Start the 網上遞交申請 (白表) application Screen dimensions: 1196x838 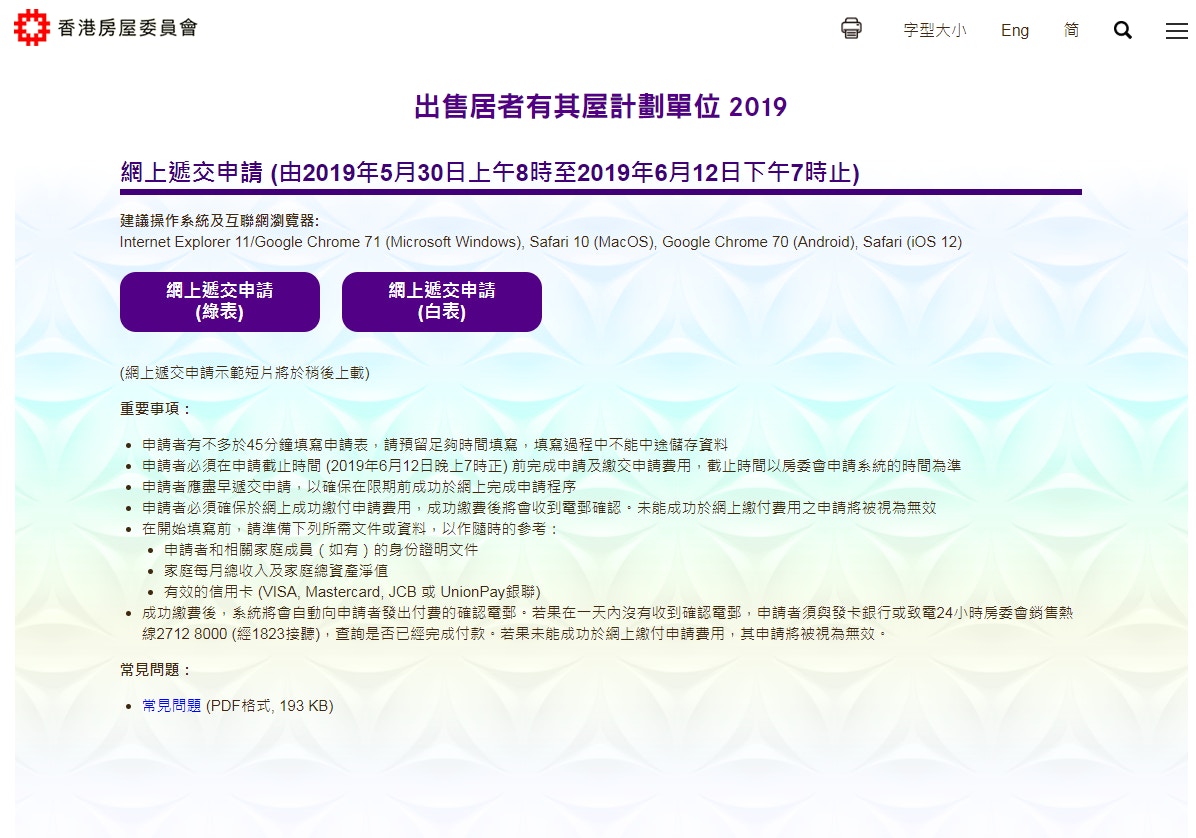pos(442,301)
